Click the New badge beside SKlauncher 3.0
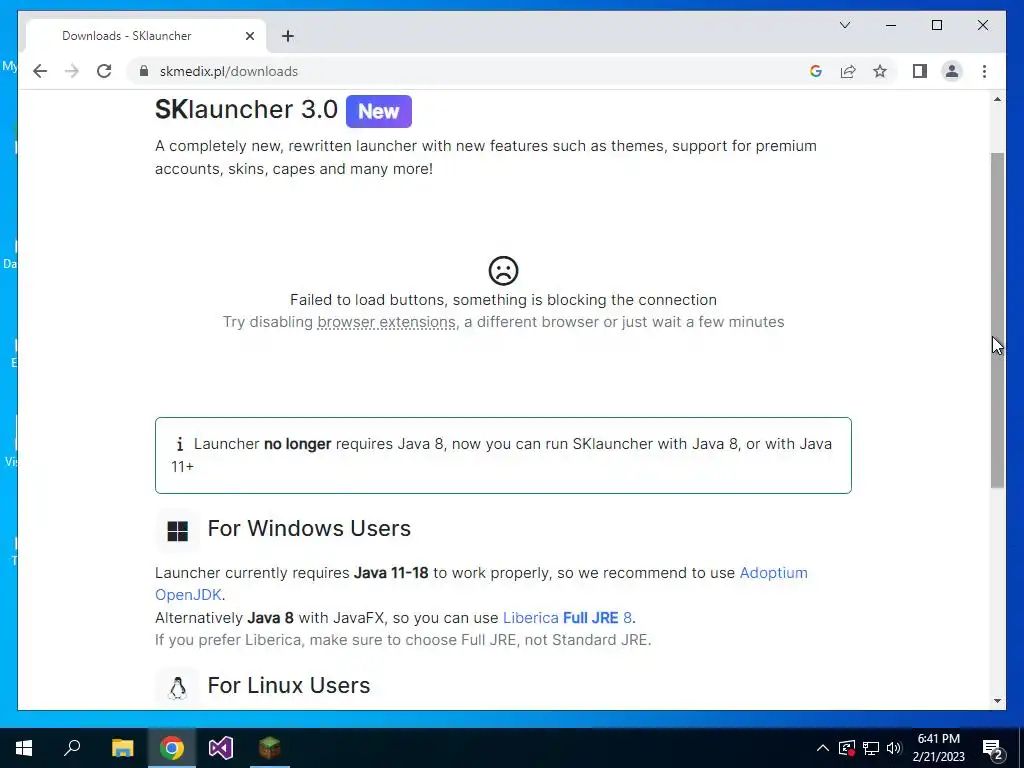This screenshot has height=768, width=1024. 379,111
